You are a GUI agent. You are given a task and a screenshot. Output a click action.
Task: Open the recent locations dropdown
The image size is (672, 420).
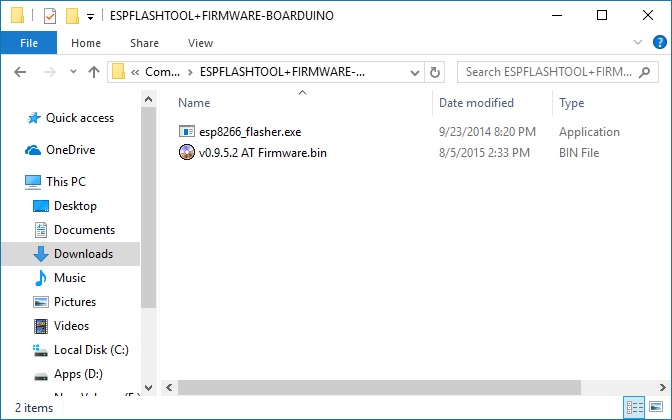[x=73, y=72]
